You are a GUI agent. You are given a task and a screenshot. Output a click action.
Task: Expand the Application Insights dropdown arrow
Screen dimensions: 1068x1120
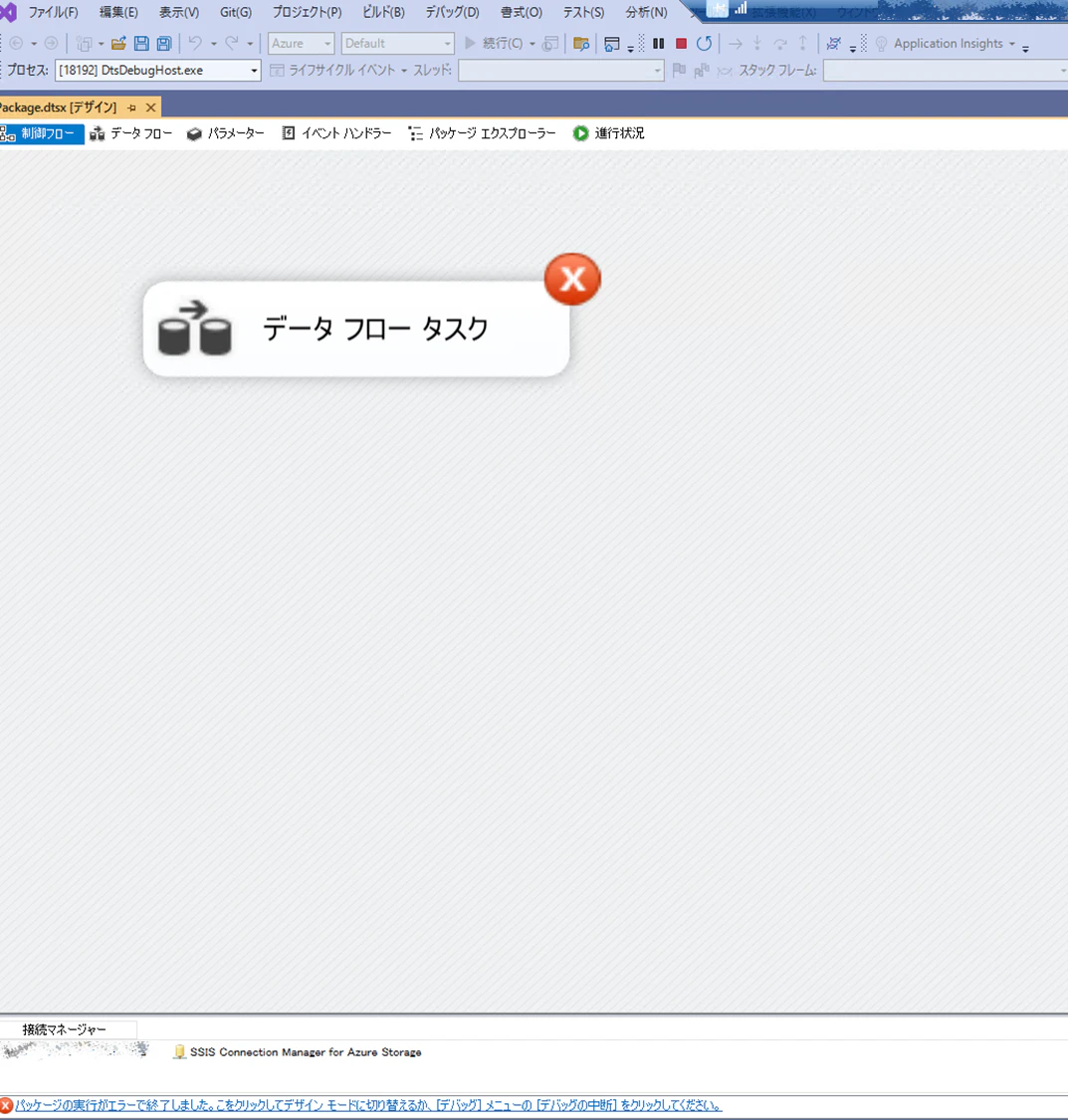tap(1011, 44)
